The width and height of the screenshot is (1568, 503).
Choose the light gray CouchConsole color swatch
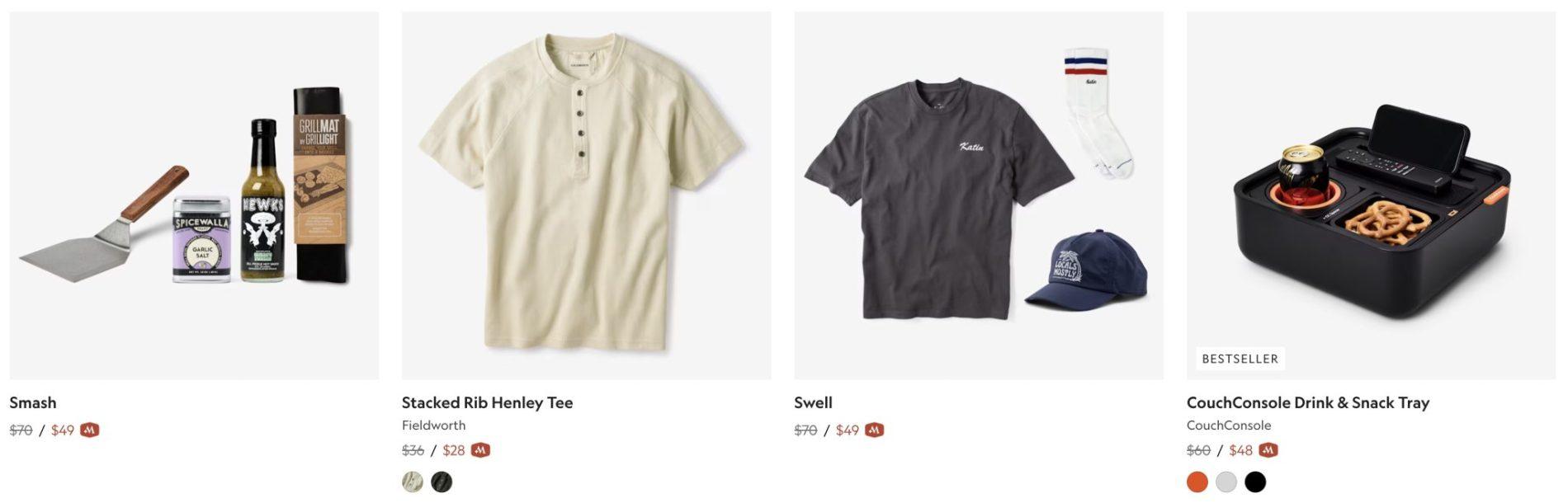pos(1226,482)
